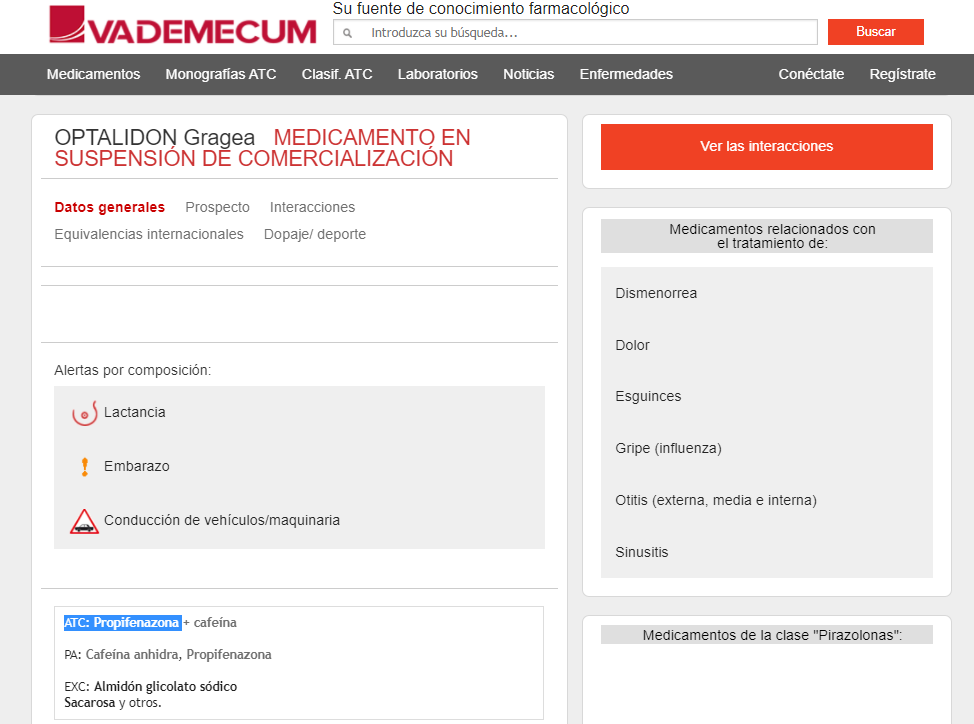Open the Laboratorios menu
The image size is (974, 724).
[x=437, y=75]
